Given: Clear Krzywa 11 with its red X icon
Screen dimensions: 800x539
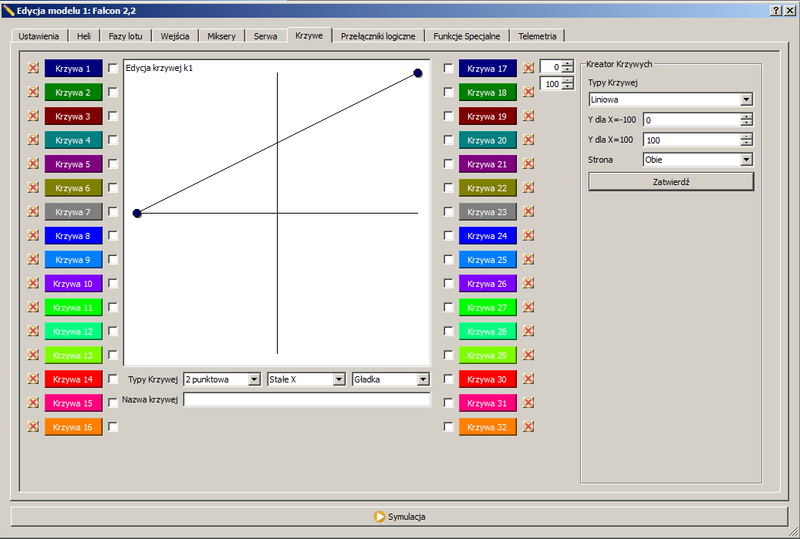Looking at the screenshot, I should (x=33, y=307).
